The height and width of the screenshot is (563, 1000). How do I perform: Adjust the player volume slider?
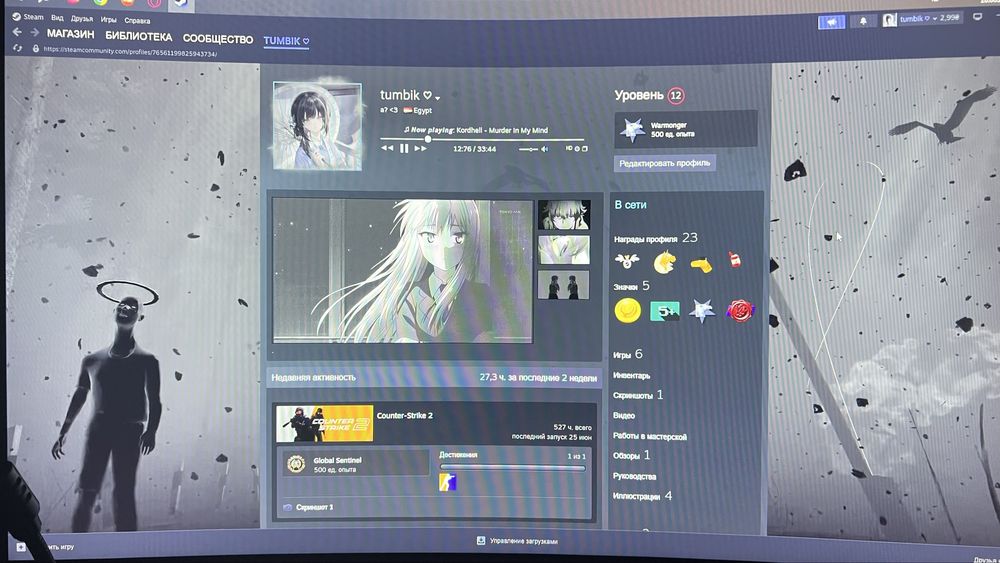pos(528,149)
